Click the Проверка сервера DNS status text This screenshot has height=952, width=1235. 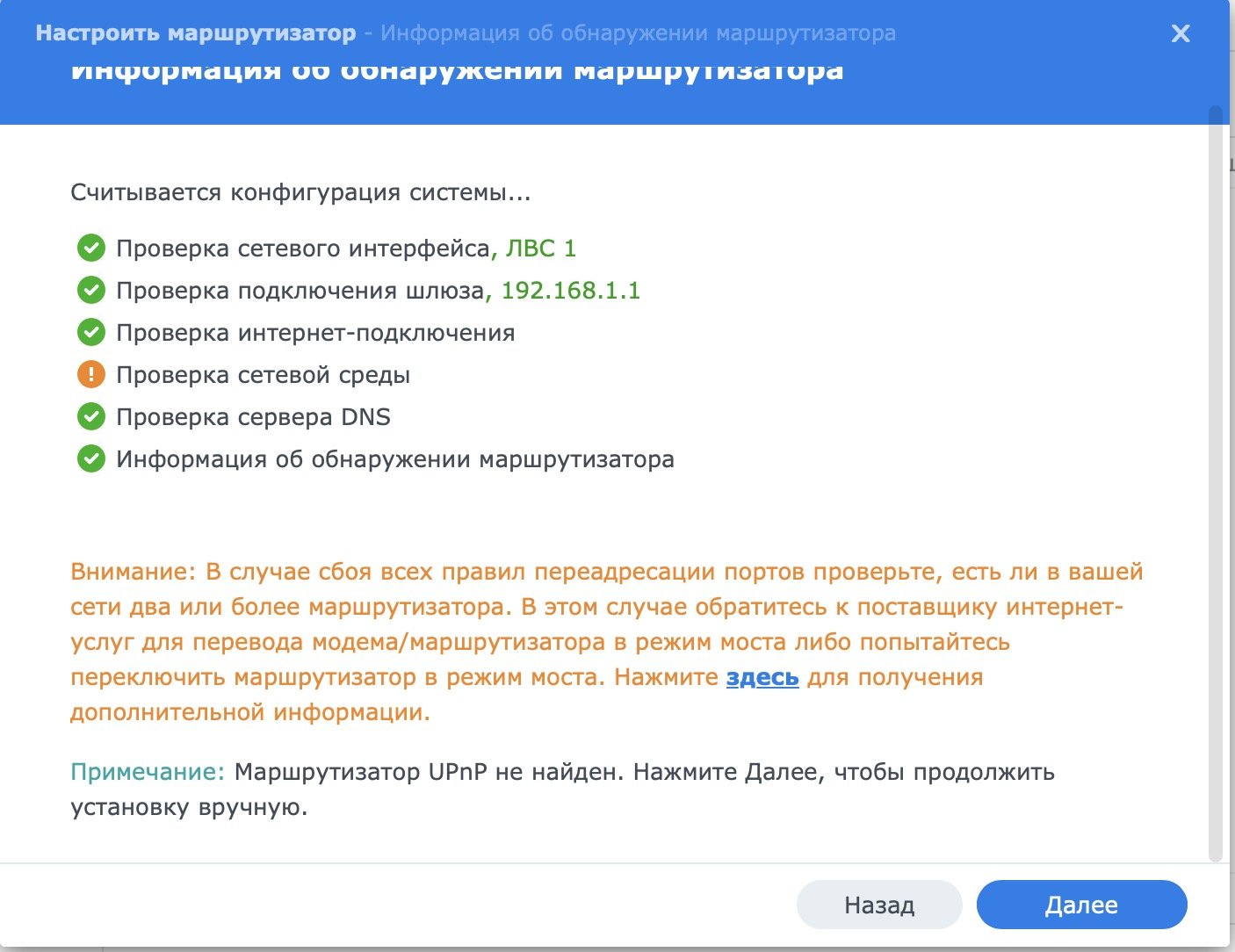pos(253,417)
